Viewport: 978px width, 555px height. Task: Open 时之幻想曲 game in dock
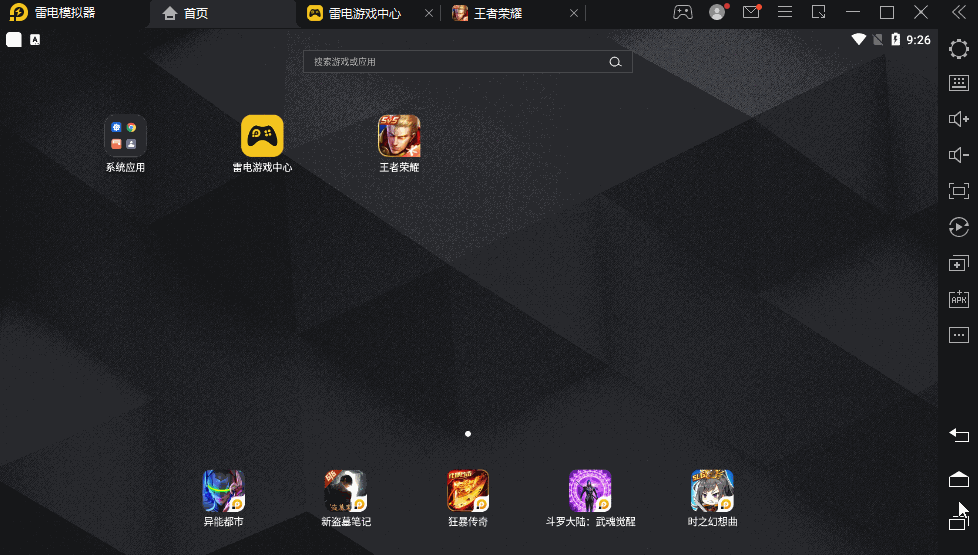712,491
